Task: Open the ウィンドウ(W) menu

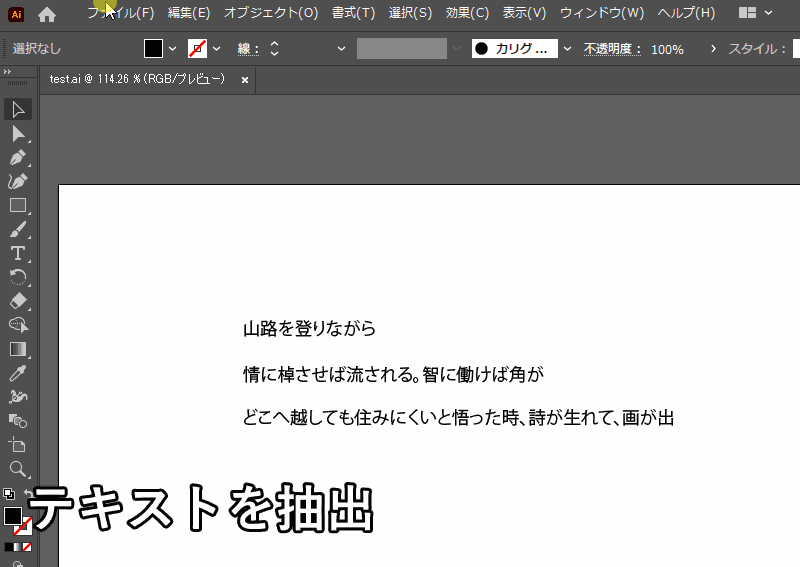Action: 602,13
